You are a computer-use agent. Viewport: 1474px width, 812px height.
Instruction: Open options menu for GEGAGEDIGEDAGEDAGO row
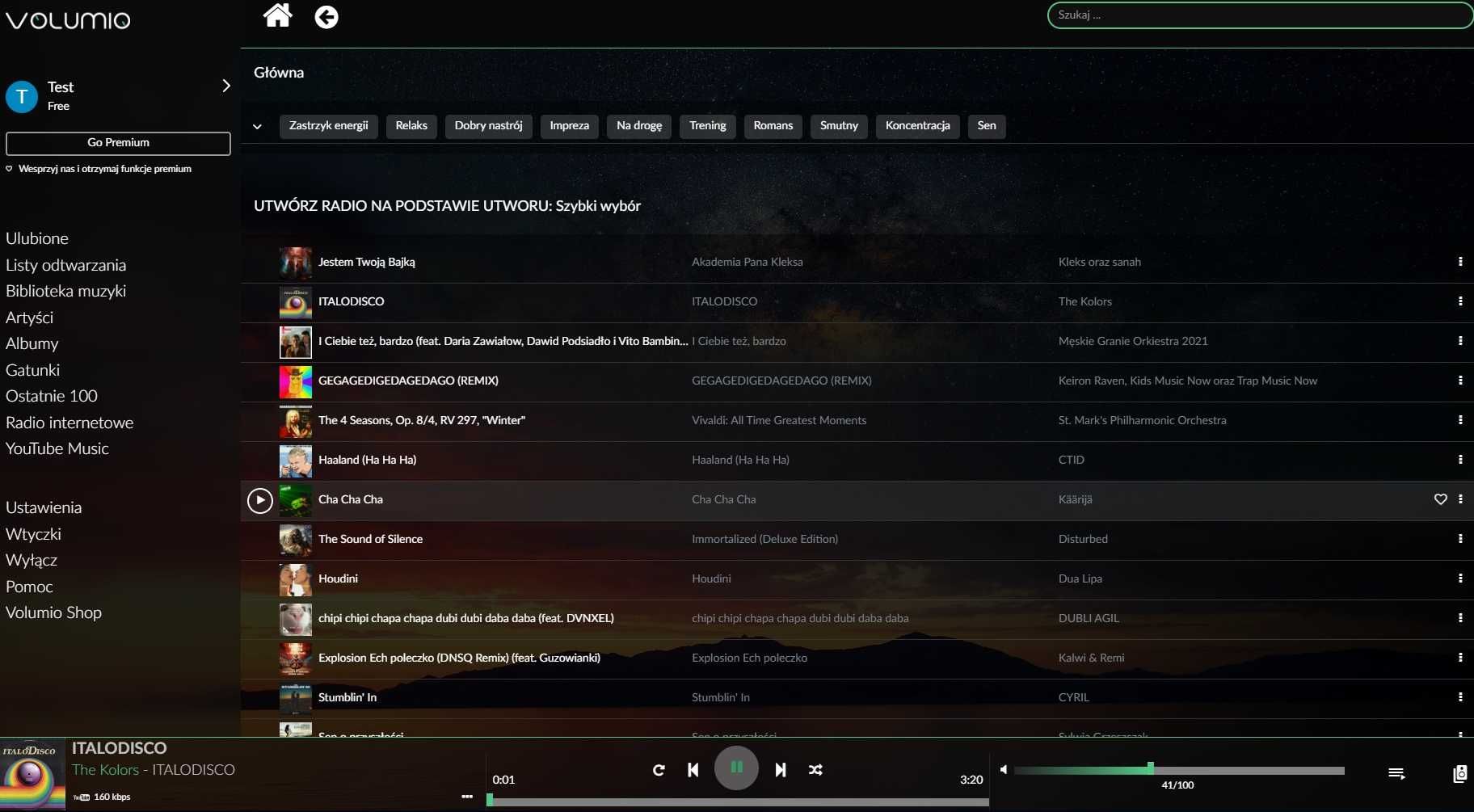point(1460,381)
